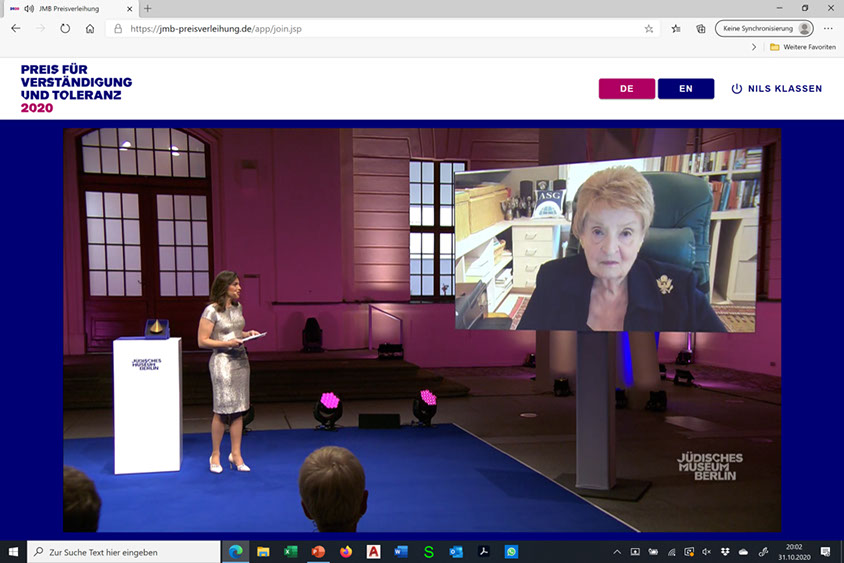
Task: Go to the browser home page
Action: pos(90,29)
